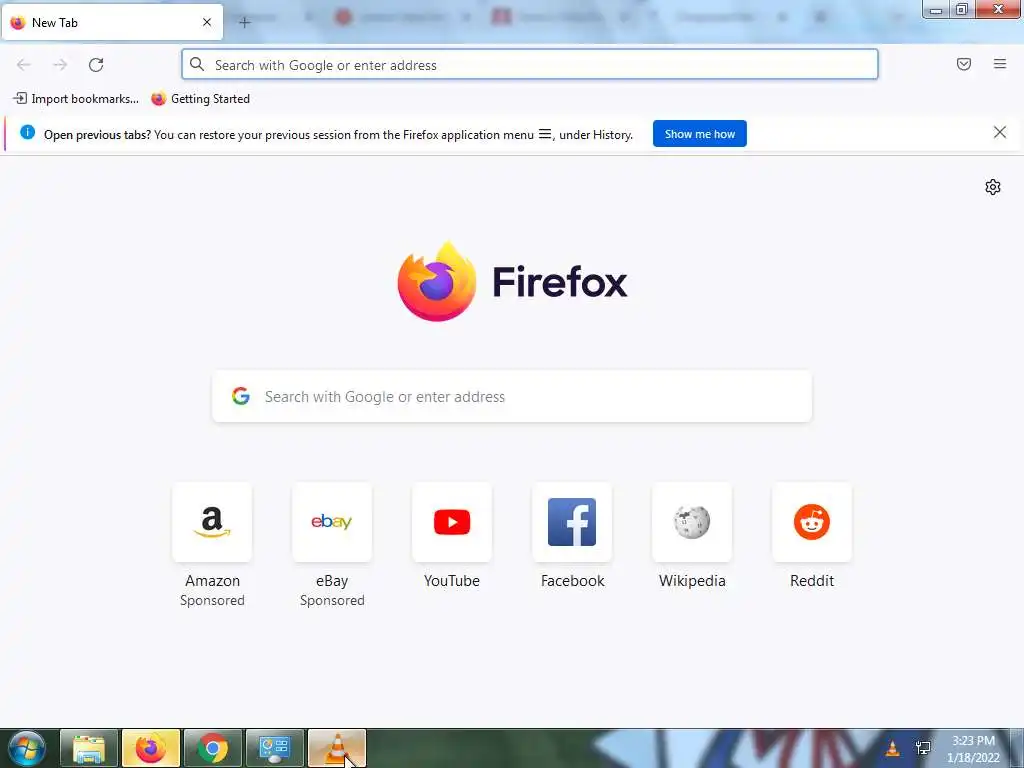The width and height of the screenshot is (1024, 768).
Task: Click the info icon in notification bar
Action: [27, 132]
